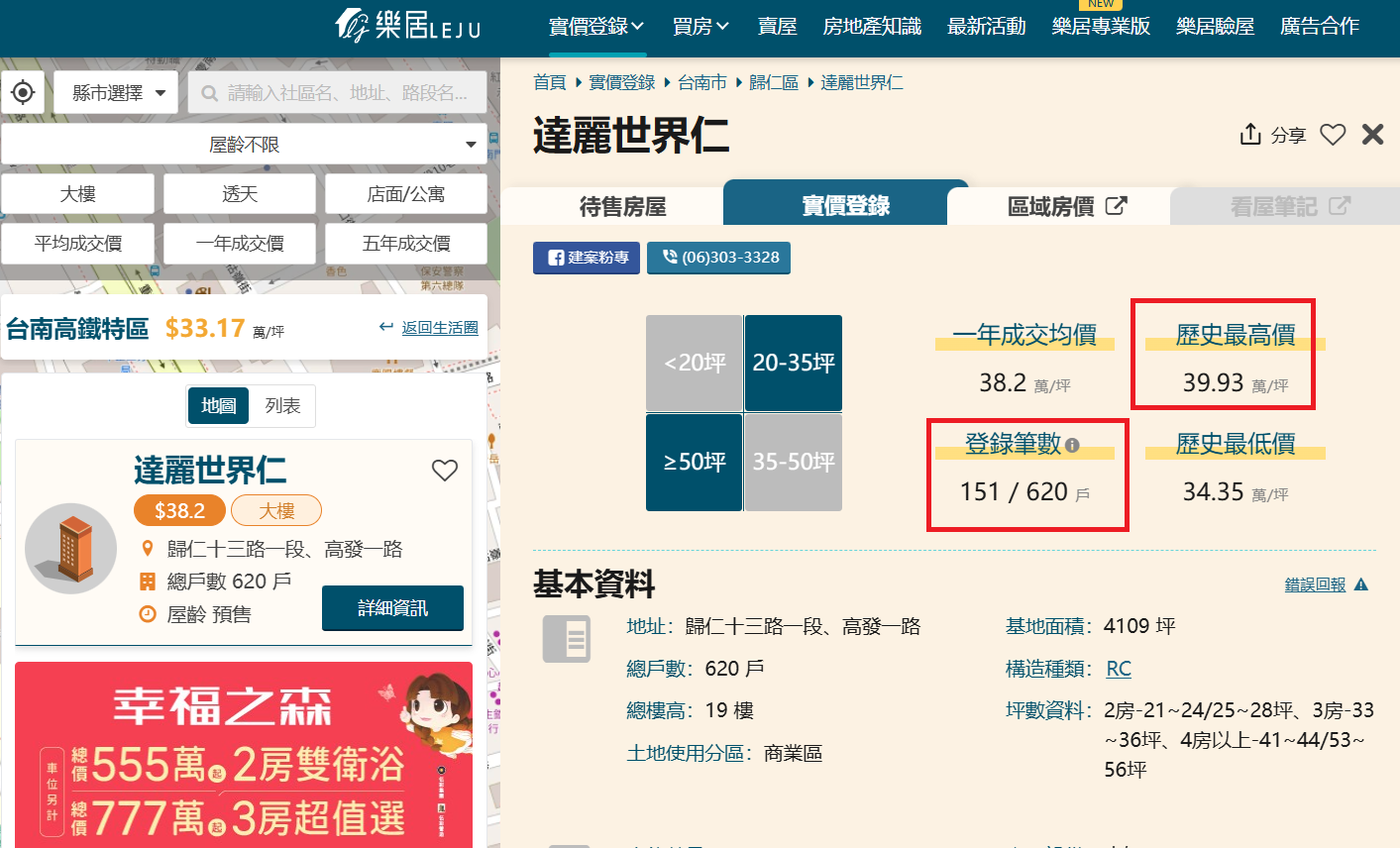Open 樂居驗屋 in top navigation
The image size is (1400, 848).
point(1215,27)
